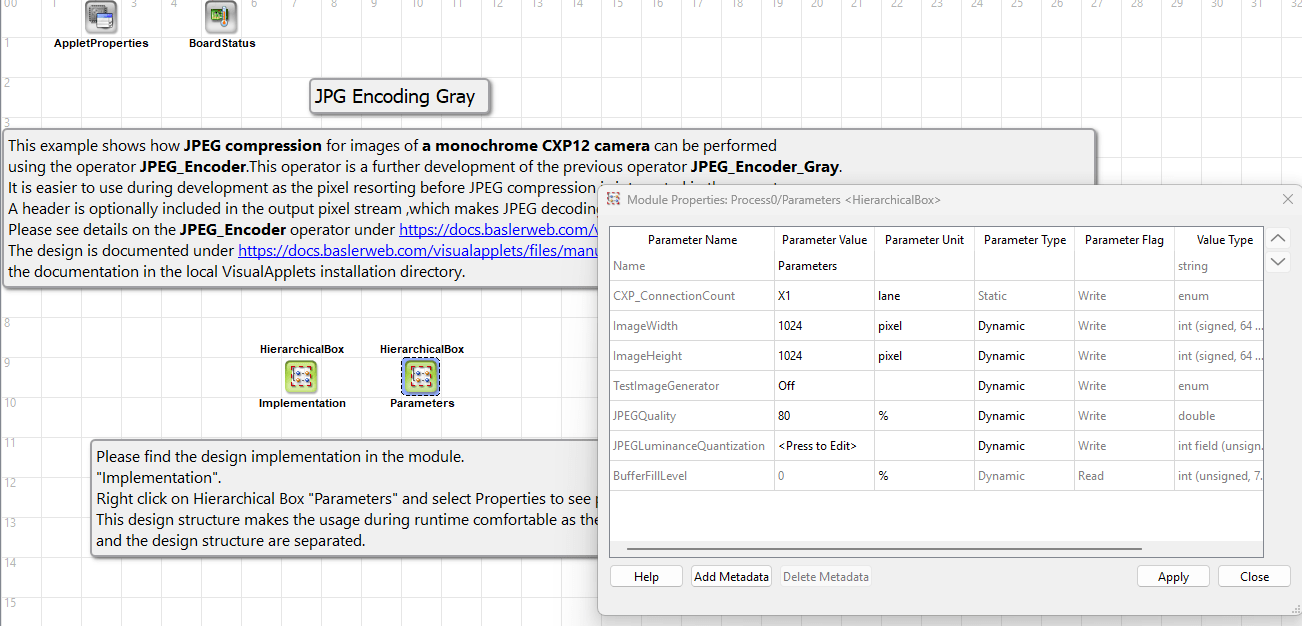This screenshot has width=1302, height=626.
Task: Click the down chevron in the dialog
Action: [x=1277, y=262]
